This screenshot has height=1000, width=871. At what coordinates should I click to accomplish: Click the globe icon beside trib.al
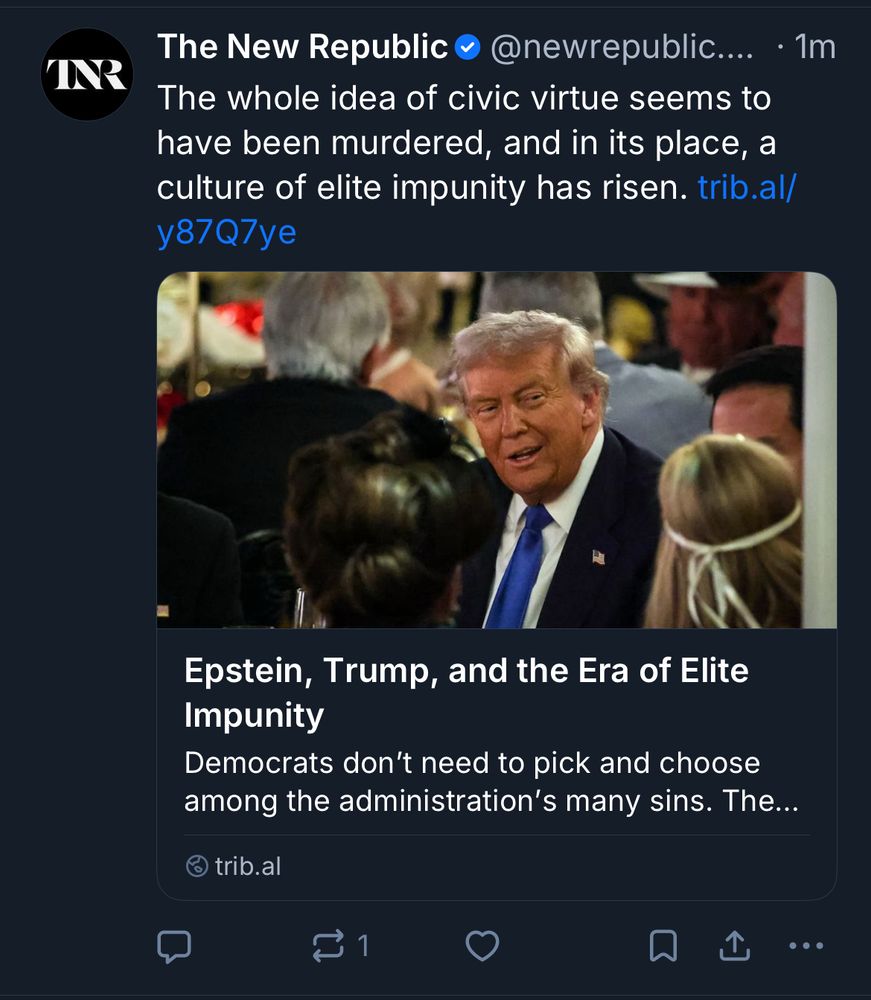pyautogui.click(x=197, y=866)
